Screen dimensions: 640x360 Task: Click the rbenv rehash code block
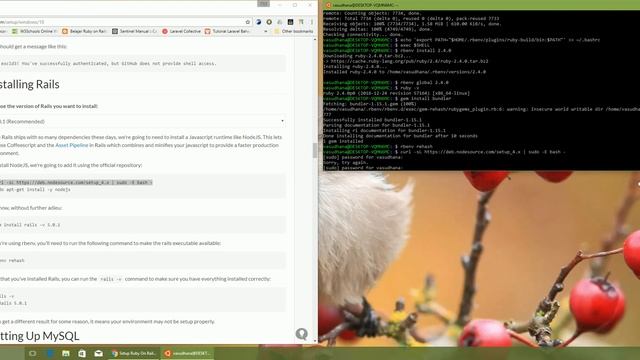click(x=142, y=260)
